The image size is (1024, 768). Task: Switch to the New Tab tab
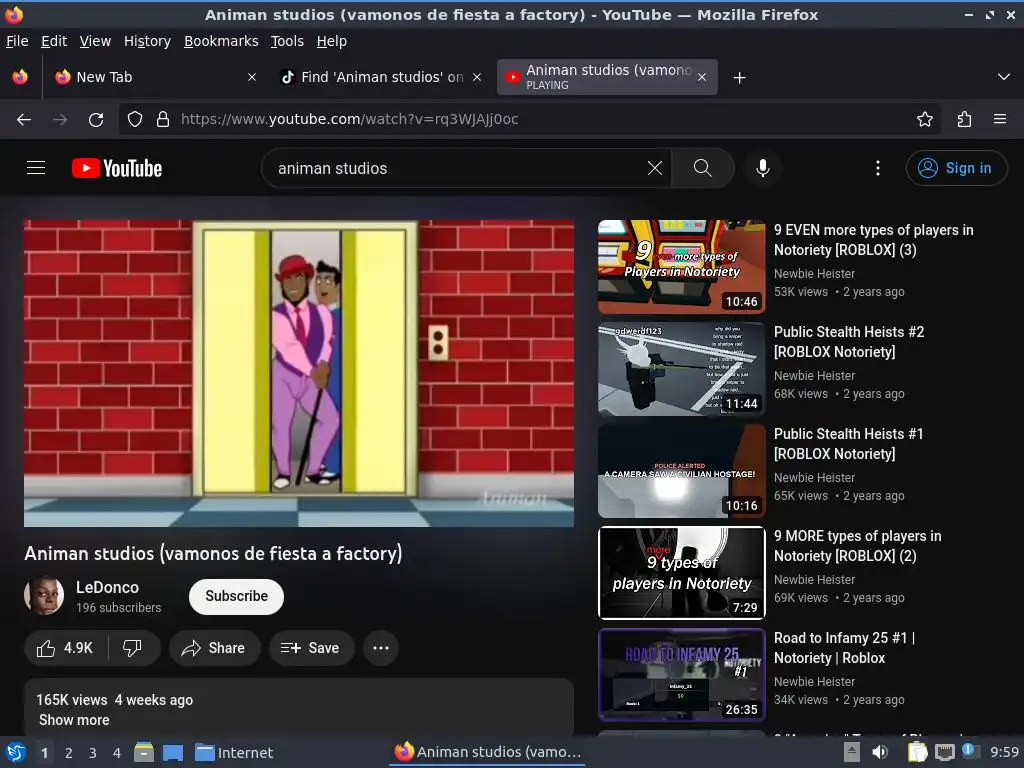point(153,77)
